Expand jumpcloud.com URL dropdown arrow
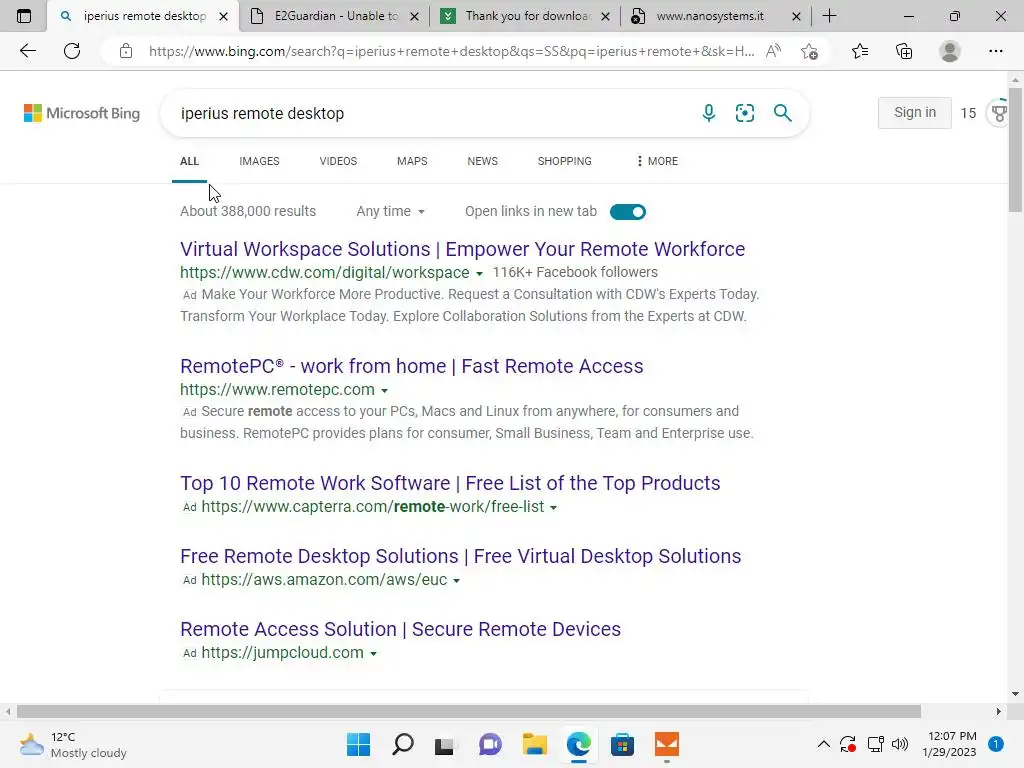The image size is (1024, 768). point(374,654)
